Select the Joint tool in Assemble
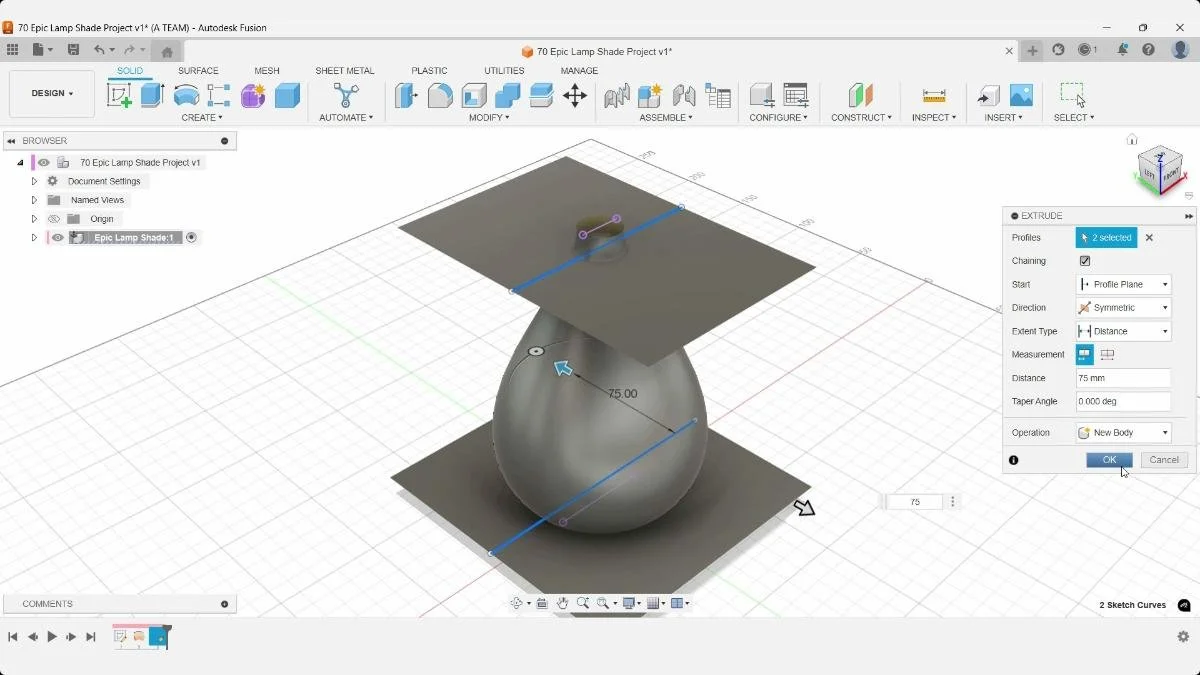This screenshot has height=675, width=1200. click(617, 95)
